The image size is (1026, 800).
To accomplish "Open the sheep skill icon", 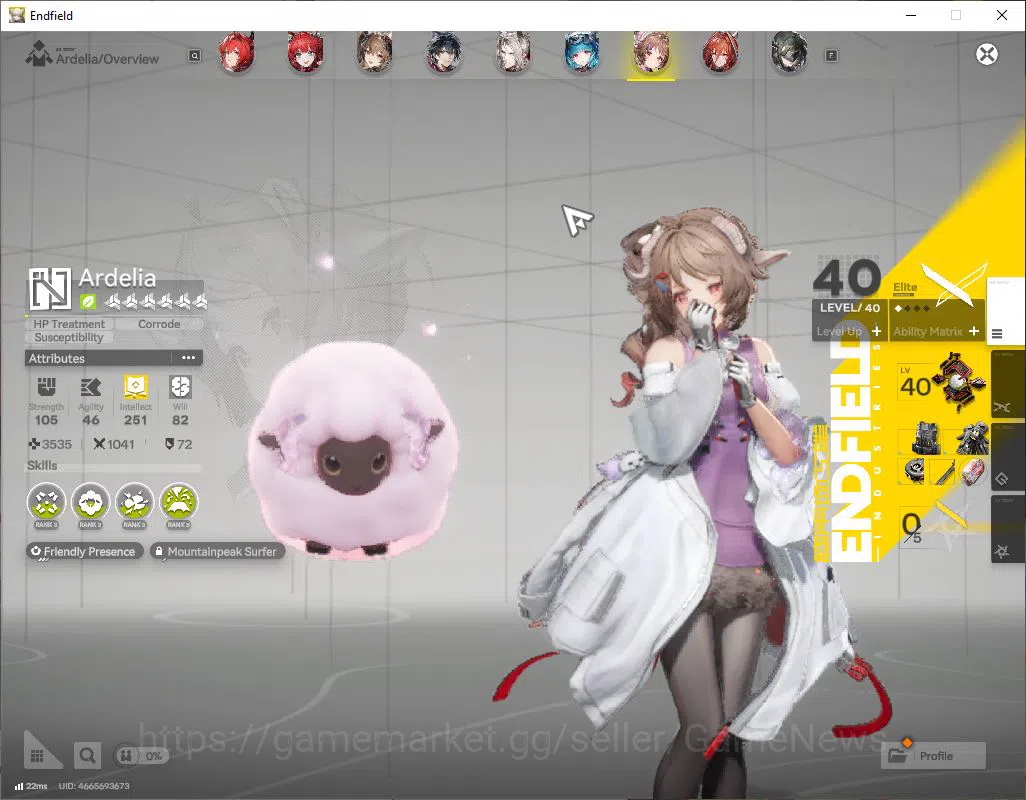I will (x=90, y=502).
